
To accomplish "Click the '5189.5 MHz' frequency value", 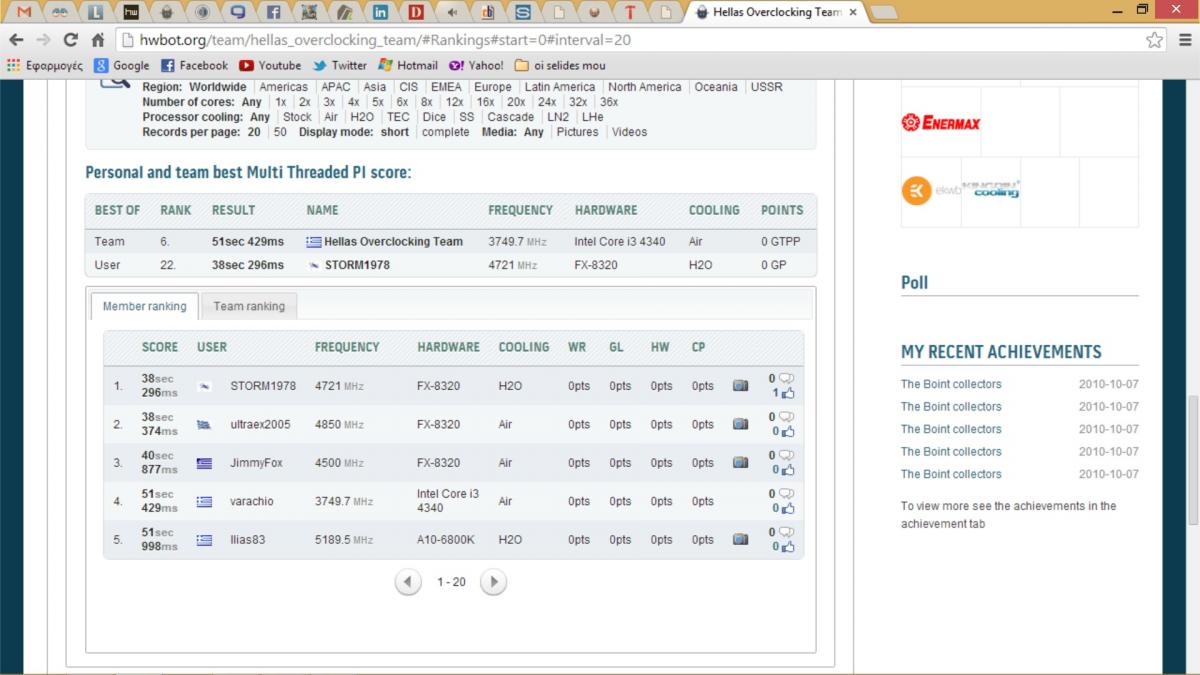I will click(x=343, y=539).
